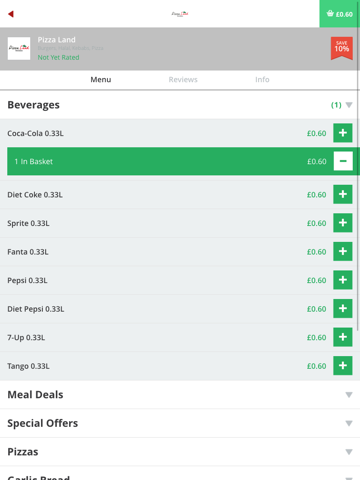Click the Pizza Land restaurant logo thumbnail

[x=19, y=49]
